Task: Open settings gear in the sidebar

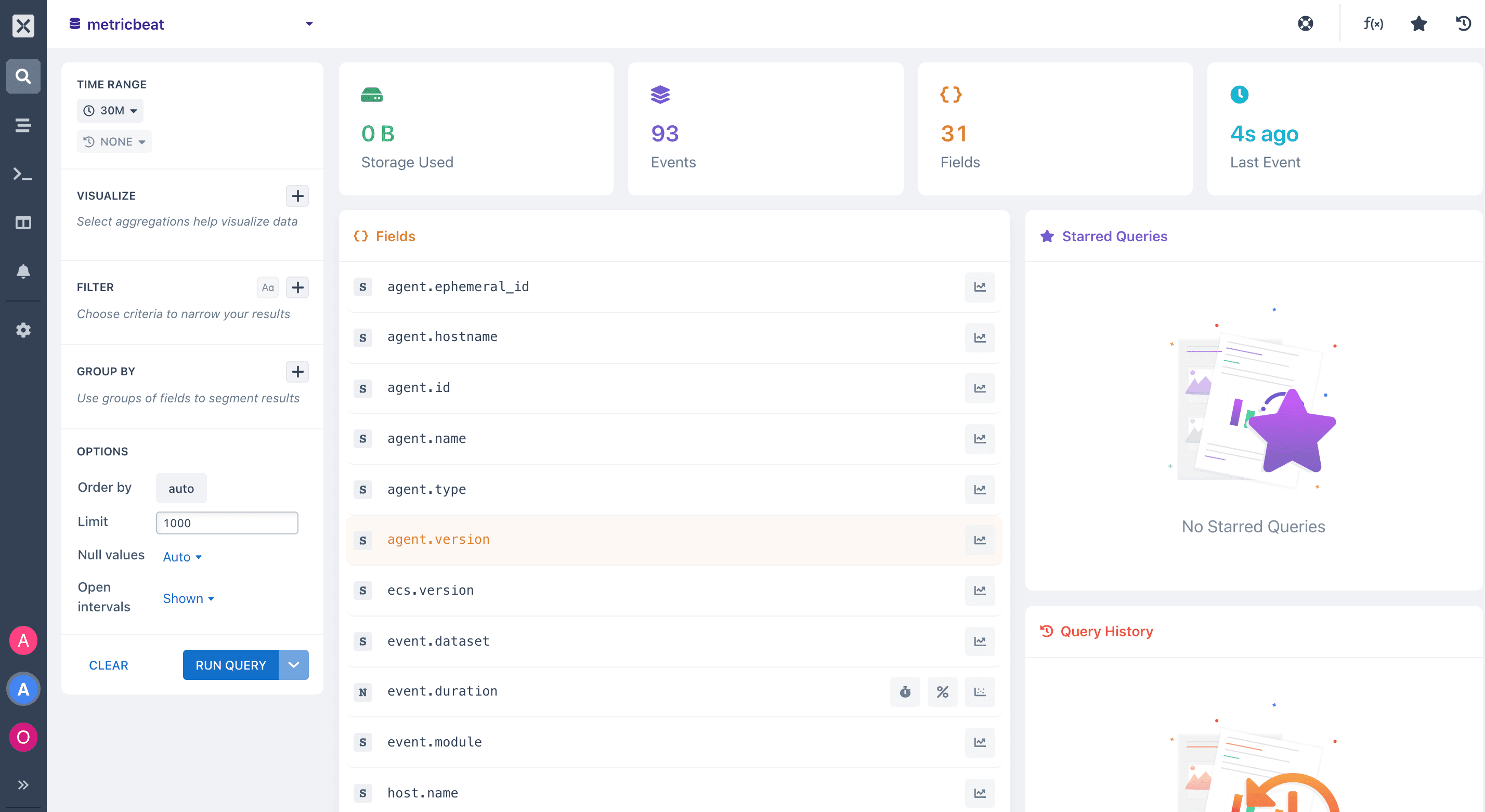Action: tap(23, 330)
